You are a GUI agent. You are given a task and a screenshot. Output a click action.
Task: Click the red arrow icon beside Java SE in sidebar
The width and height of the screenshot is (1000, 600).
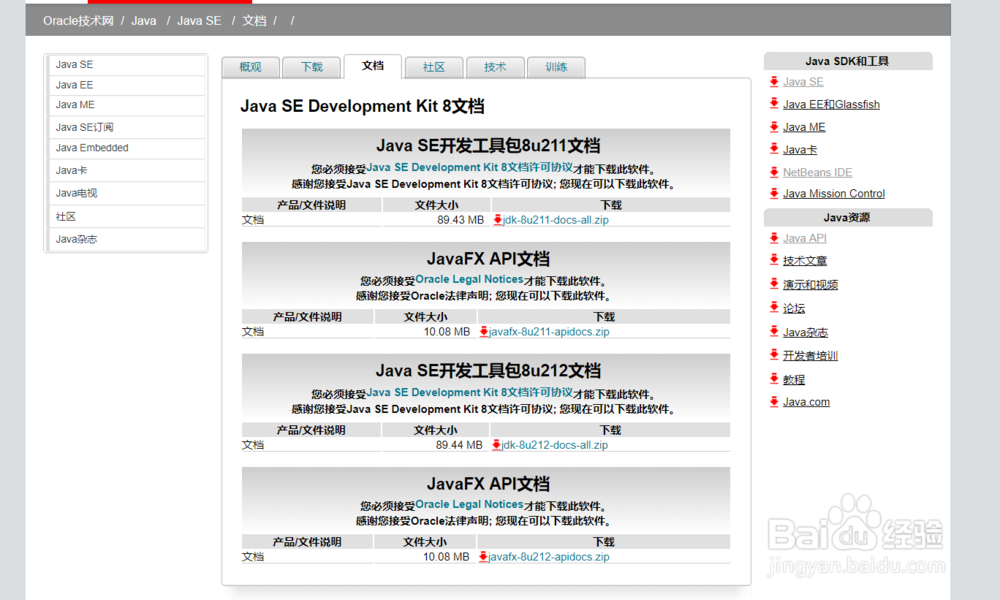pos(774,82)
